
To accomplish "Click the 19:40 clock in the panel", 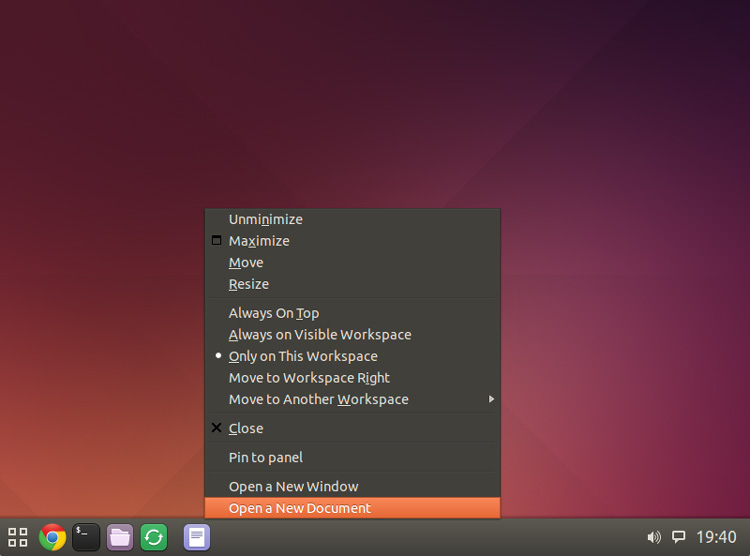I will click(716, 537).
